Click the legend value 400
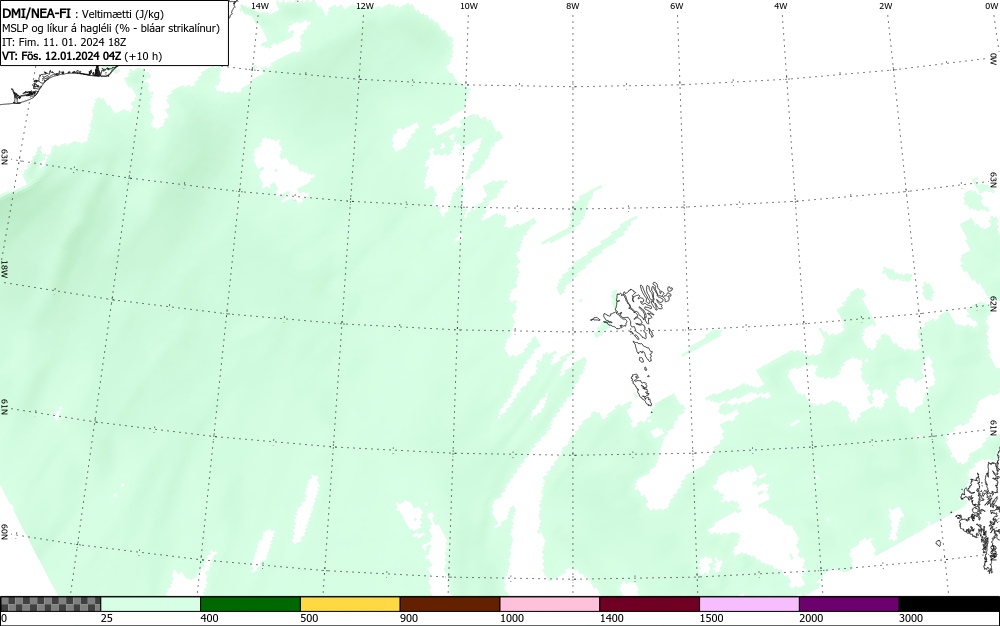Viewport: 1000px width, 626px height. [x=209, y=618]
